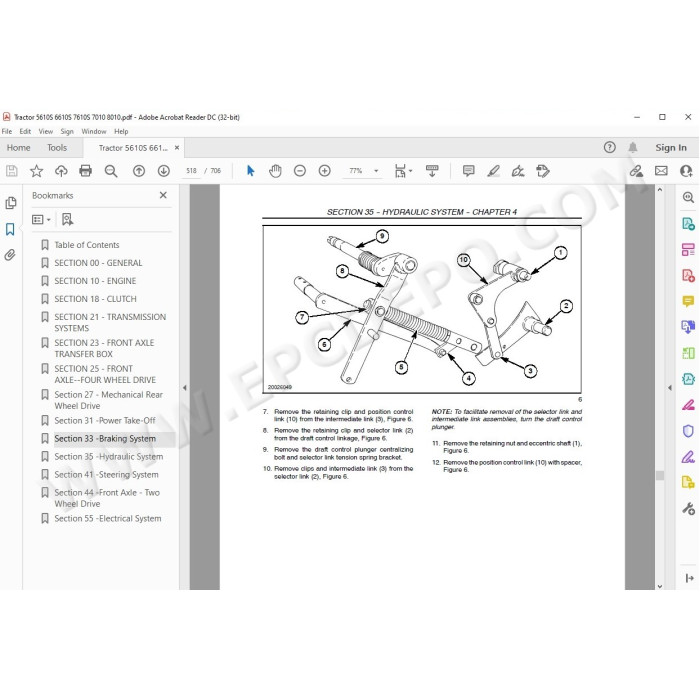Click find current bookmark icon
The height and width of the screenshot is (700, 700).
point(67,219)
